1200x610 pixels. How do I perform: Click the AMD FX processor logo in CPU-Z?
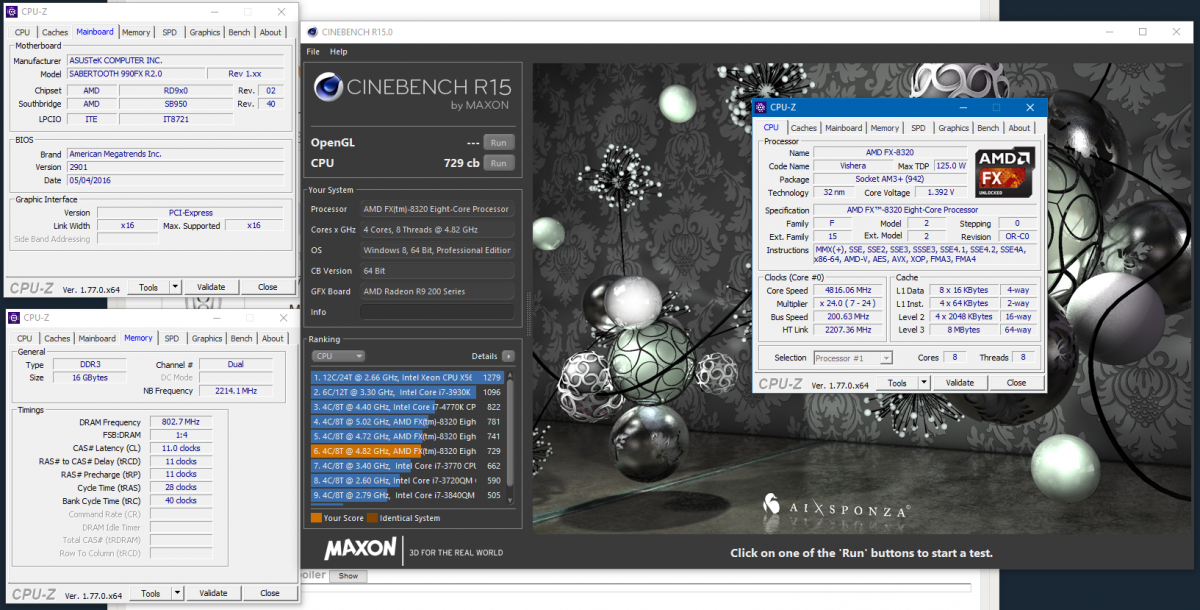tap(1005, 173)
